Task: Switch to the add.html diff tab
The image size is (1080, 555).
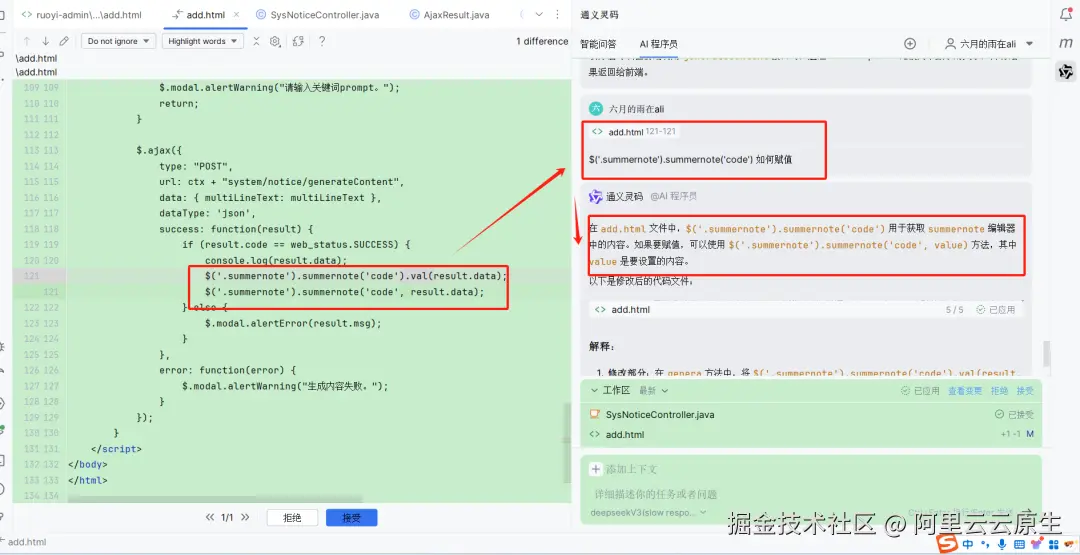Action: click(203, 14)
